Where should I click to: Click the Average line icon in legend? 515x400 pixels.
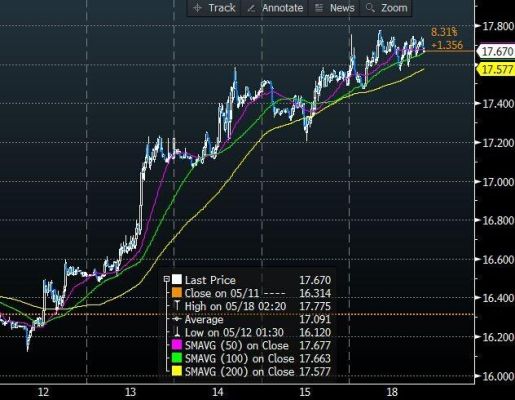pyautogui.click(x=177, y=319)
